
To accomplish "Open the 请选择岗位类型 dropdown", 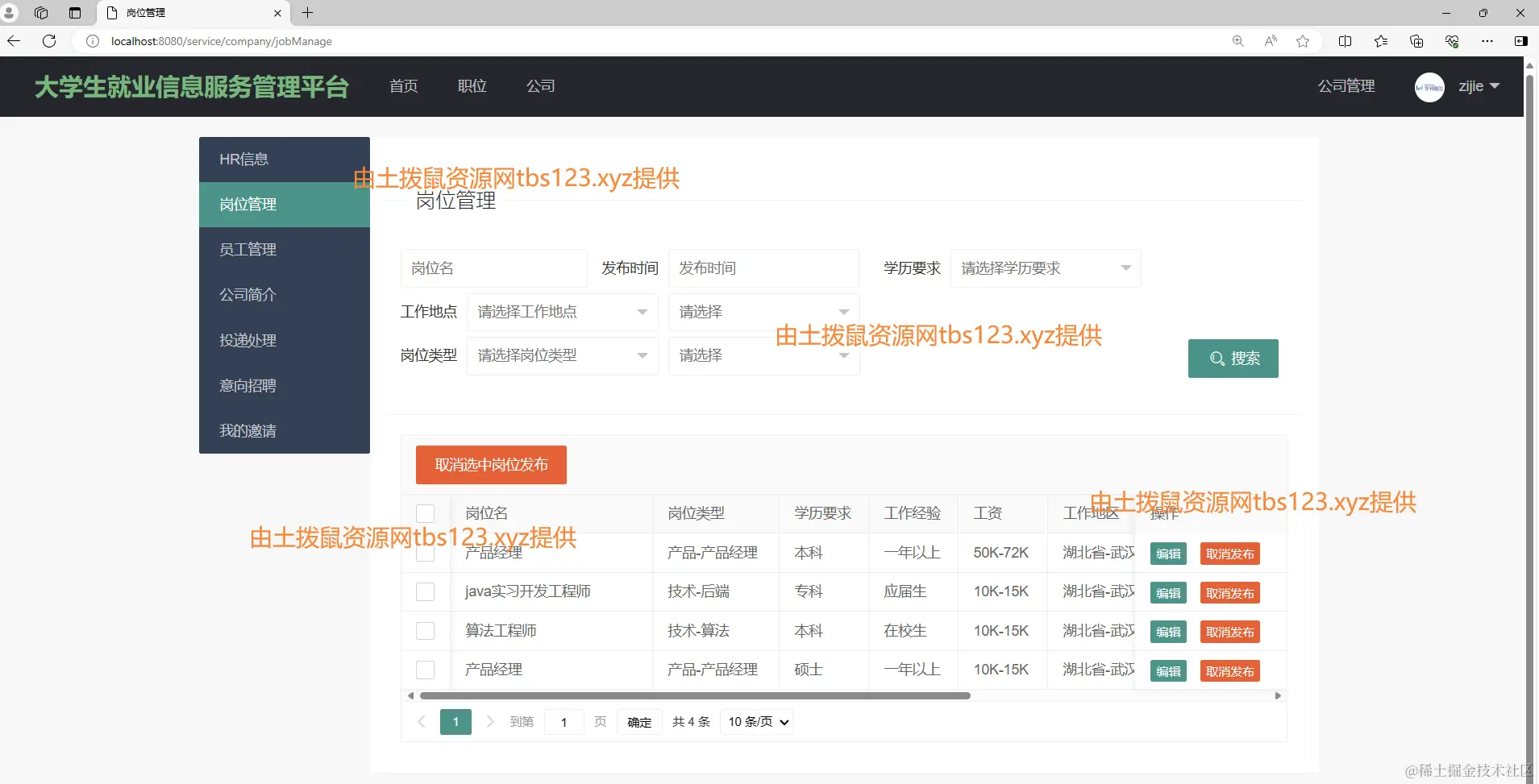I will point(563,355).
